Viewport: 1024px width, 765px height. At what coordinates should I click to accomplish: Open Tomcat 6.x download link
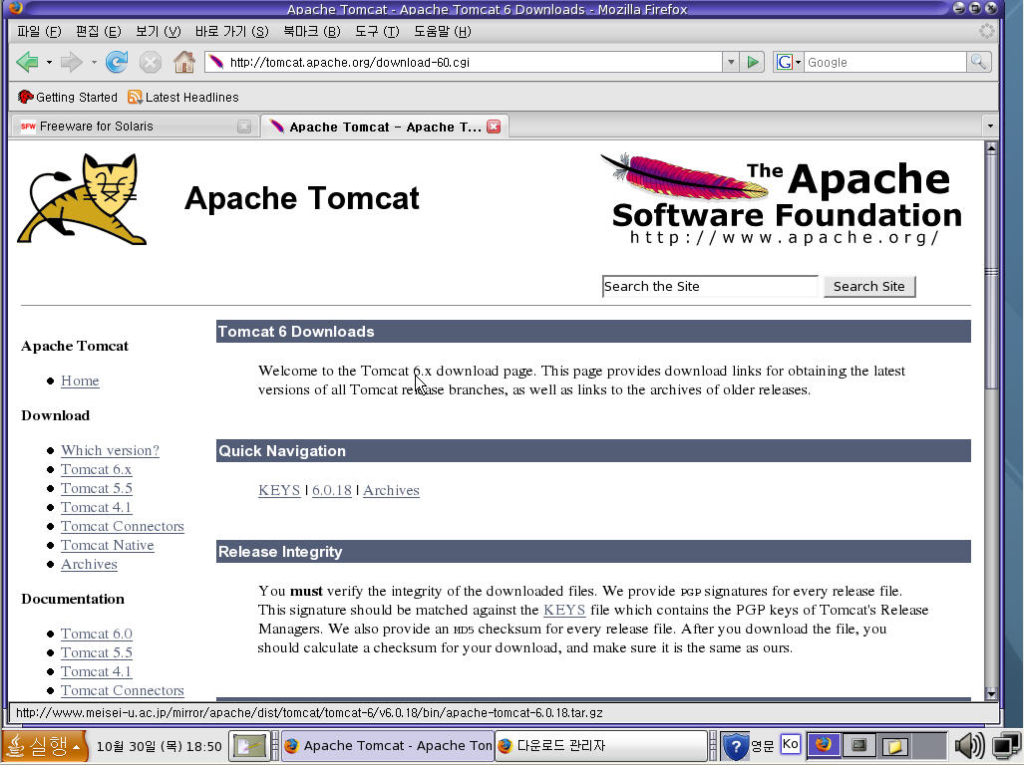pyautogui.click(x=96, y=470)
